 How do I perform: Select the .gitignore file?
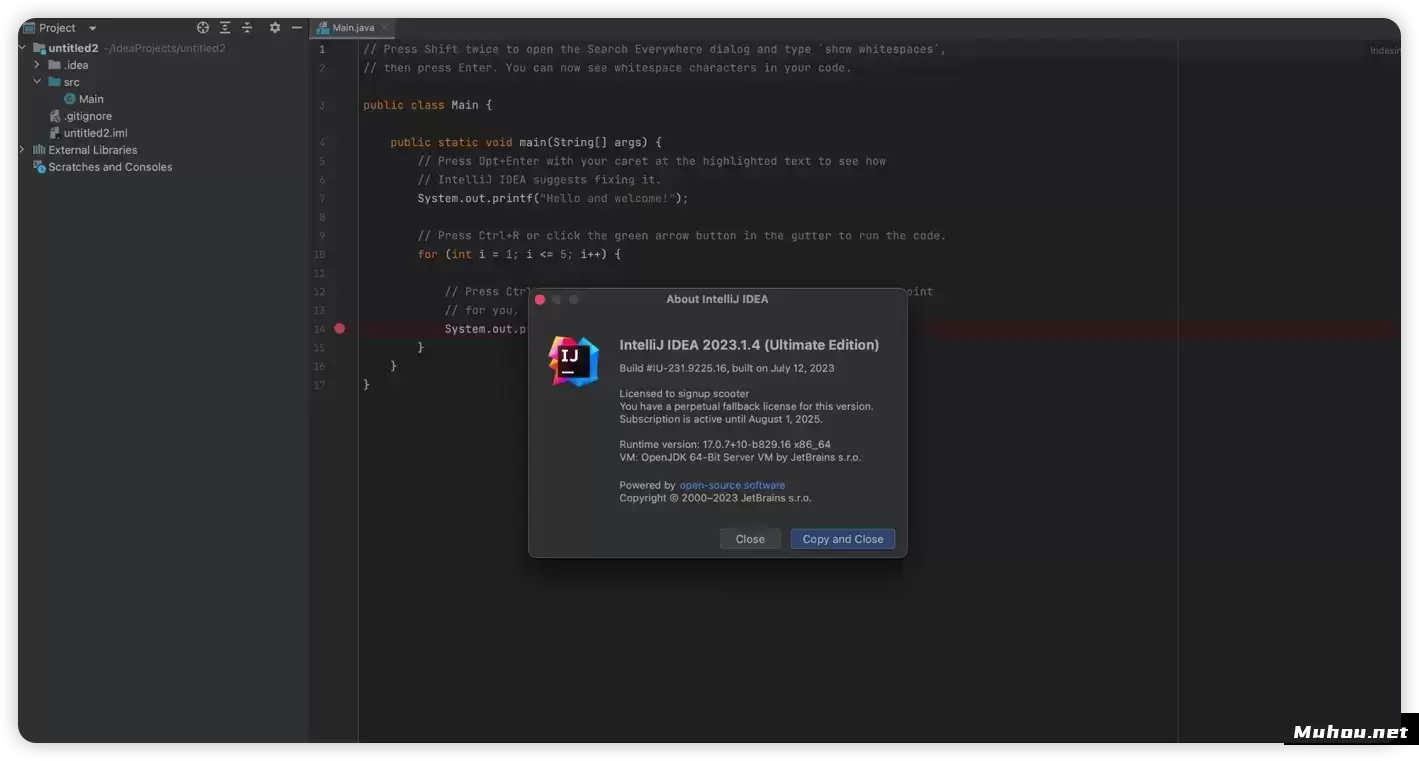point(87,116)
